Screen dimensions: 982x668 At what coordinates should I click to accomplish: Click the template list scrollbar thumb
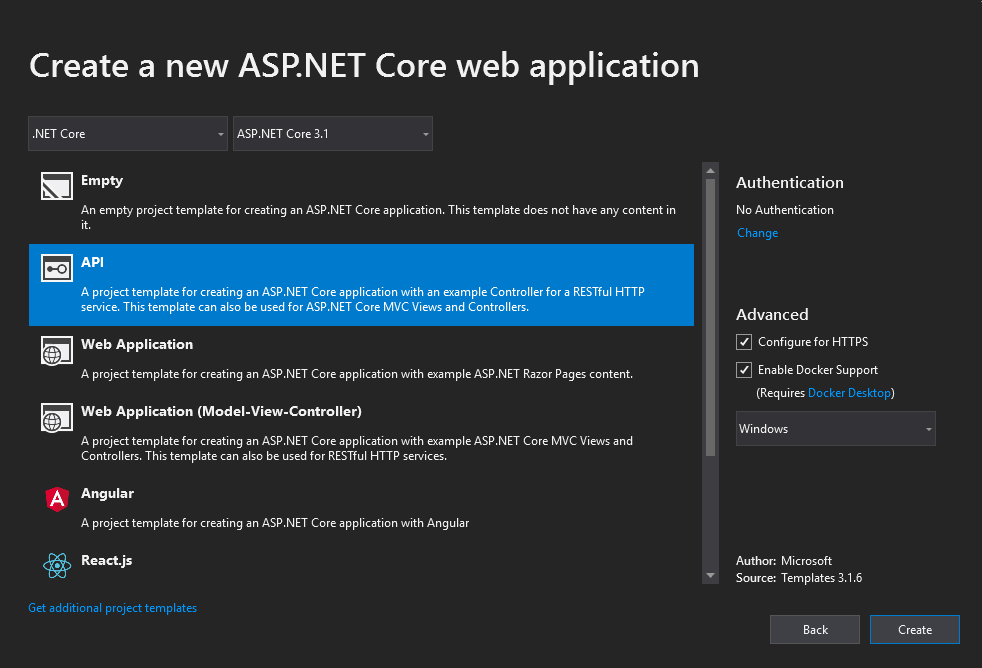tap(710, 317)
